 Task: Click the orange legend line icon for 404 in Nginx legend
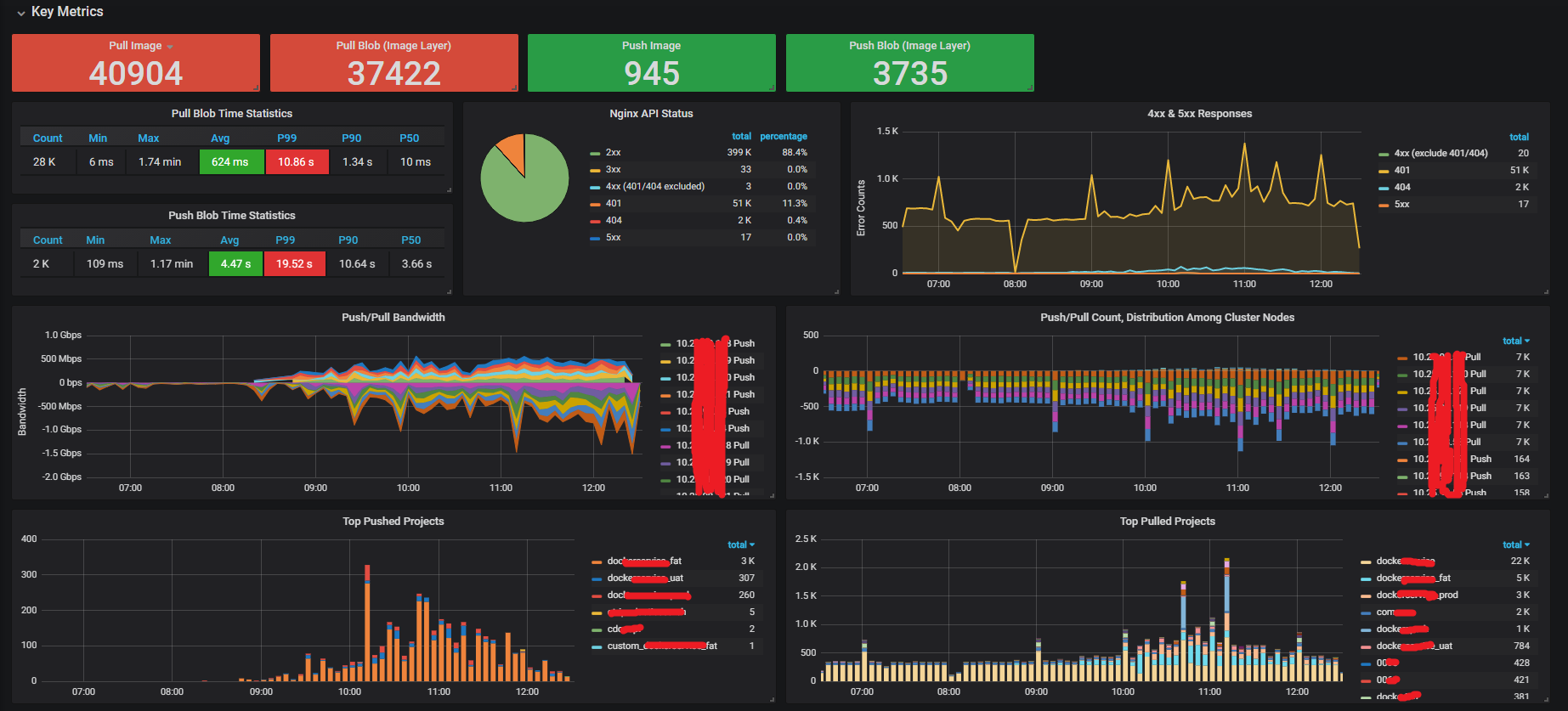click(x=595, y=221)
